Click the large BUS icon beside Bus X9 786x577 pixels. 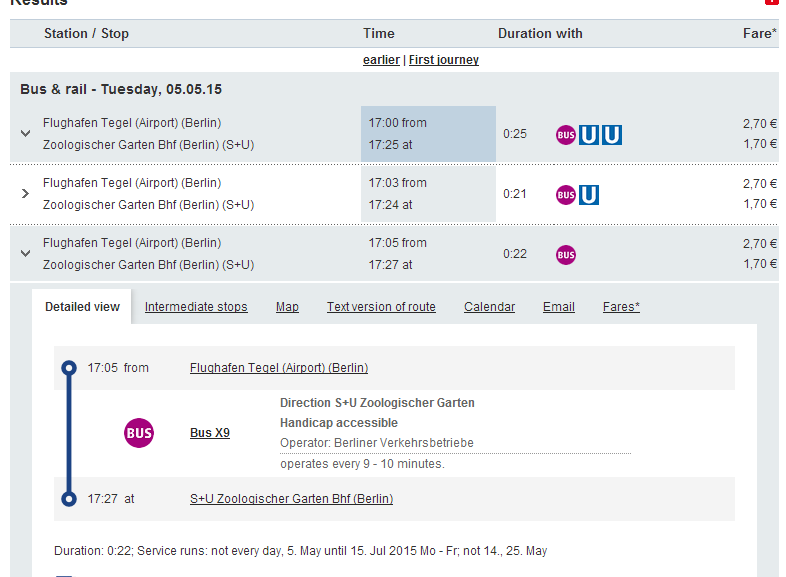[x=139, y=433]
